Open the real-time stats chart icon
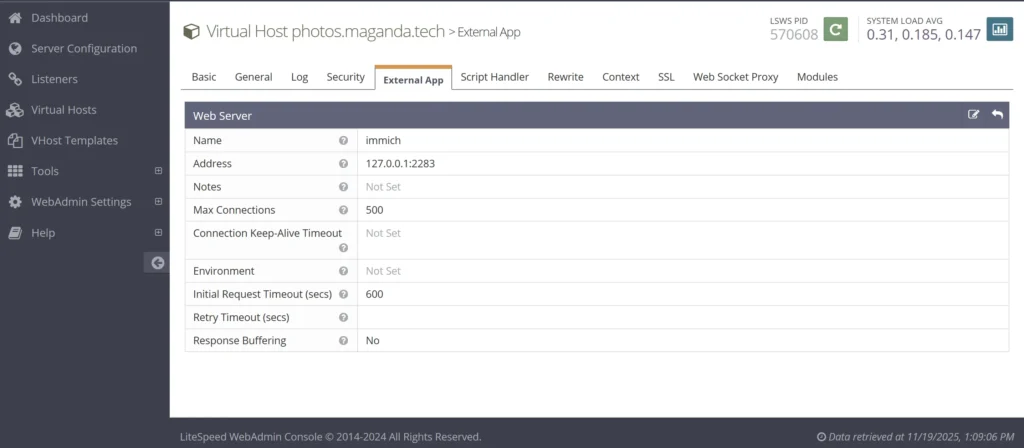The width and height of the screenshot is (1024, 448). pos(999,29)
